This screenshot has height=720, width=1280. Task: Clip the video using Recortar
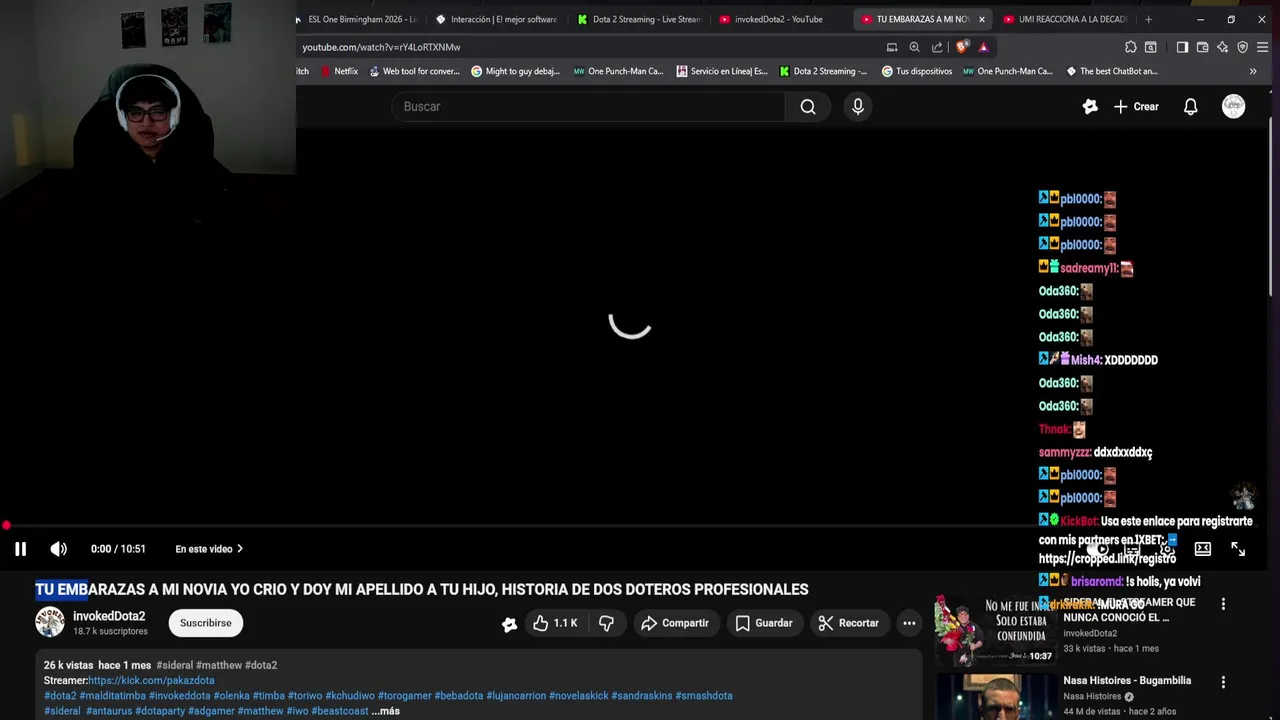pos(848,623)
